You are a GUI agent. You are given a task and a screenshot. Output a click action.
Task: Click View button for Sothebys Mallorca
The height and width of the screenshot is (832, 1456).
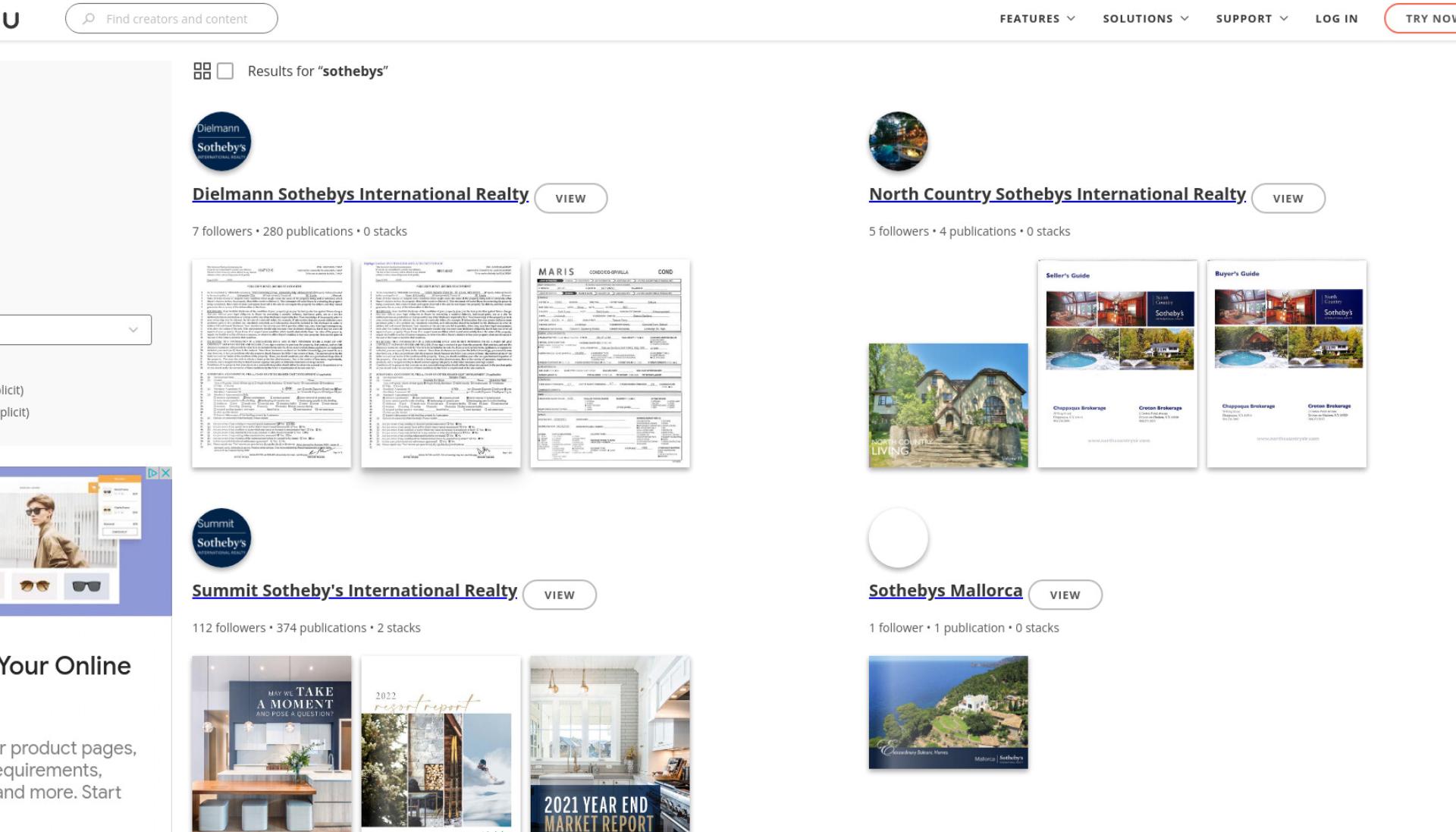click(x=1065, y=595)
